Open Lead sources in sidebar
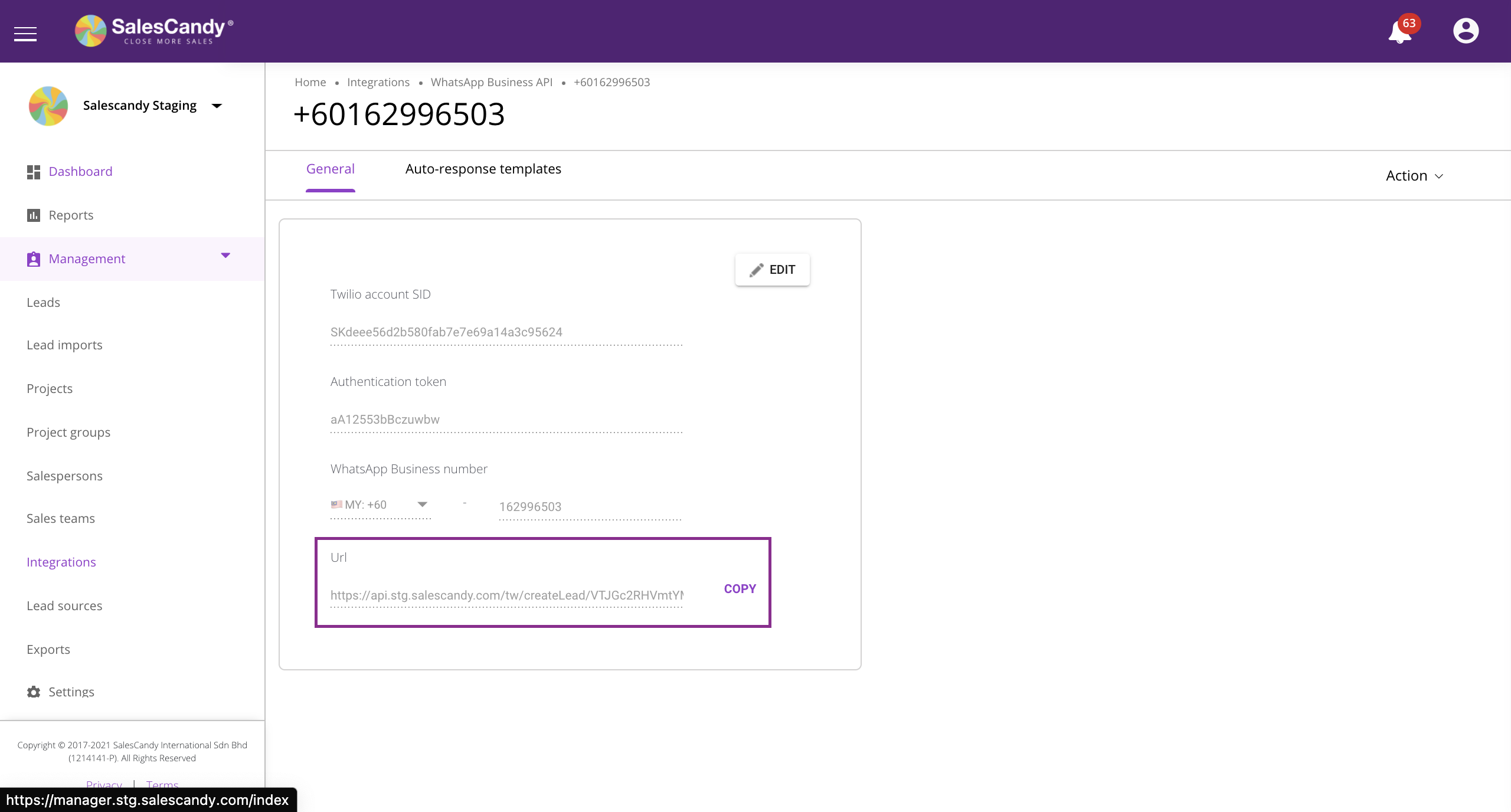The width and height of the screenshot is (1511, 812). coord(64,606)
